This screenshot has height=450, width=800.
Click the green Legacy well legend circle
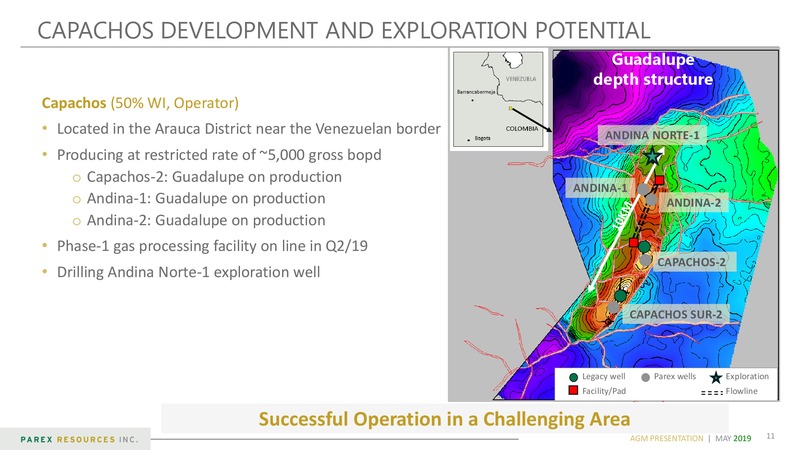(x=573, y=377)
